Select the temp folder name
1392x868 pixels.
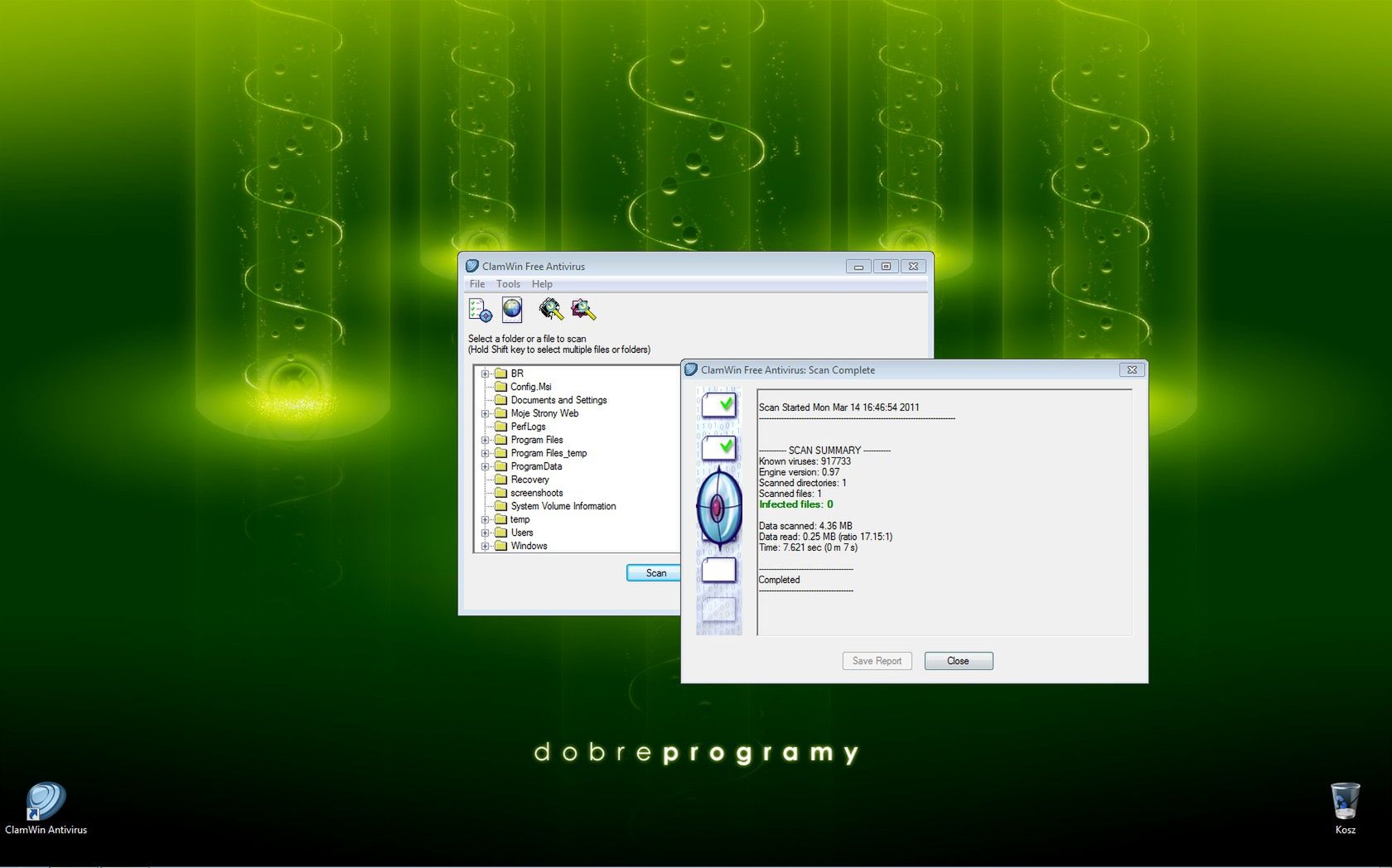[x=520, y=519]
